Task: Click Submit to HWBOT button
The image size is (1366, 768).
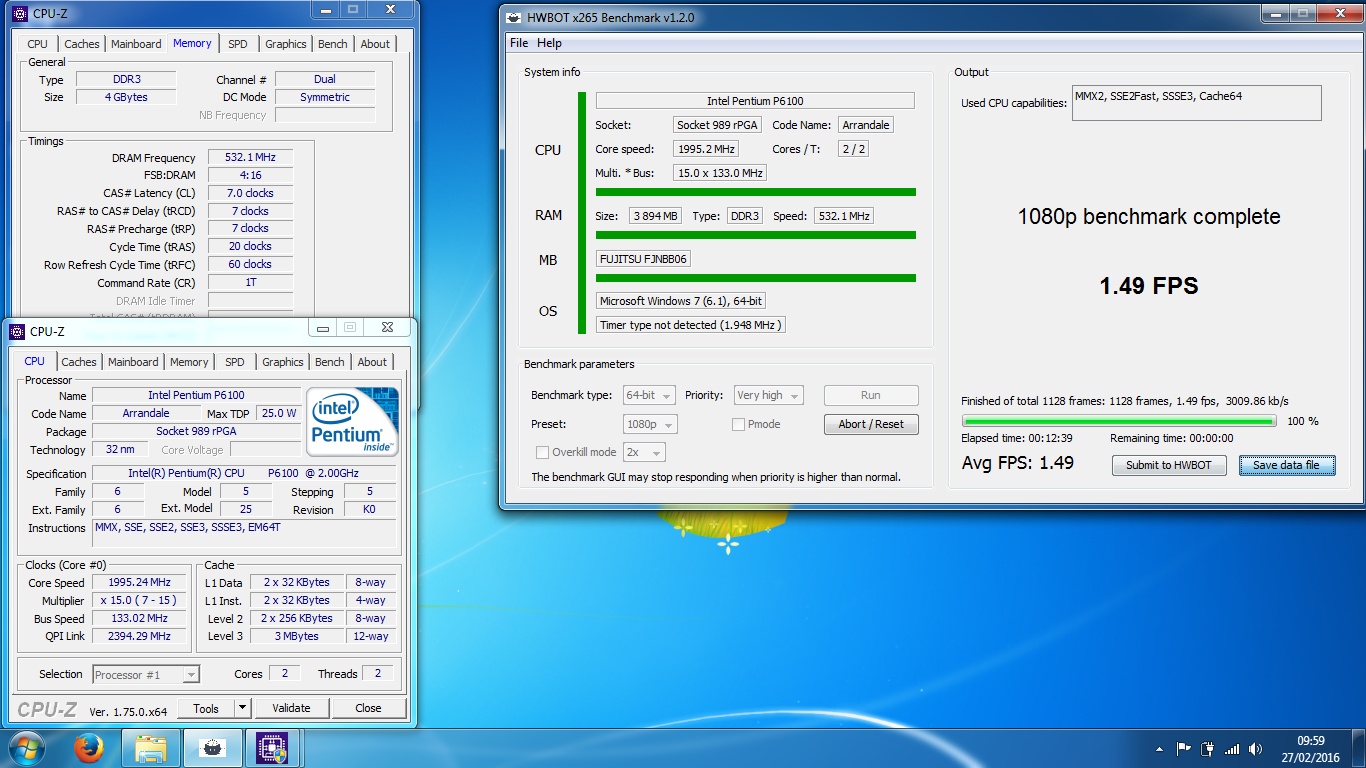Action: (x=1169, y=465)
